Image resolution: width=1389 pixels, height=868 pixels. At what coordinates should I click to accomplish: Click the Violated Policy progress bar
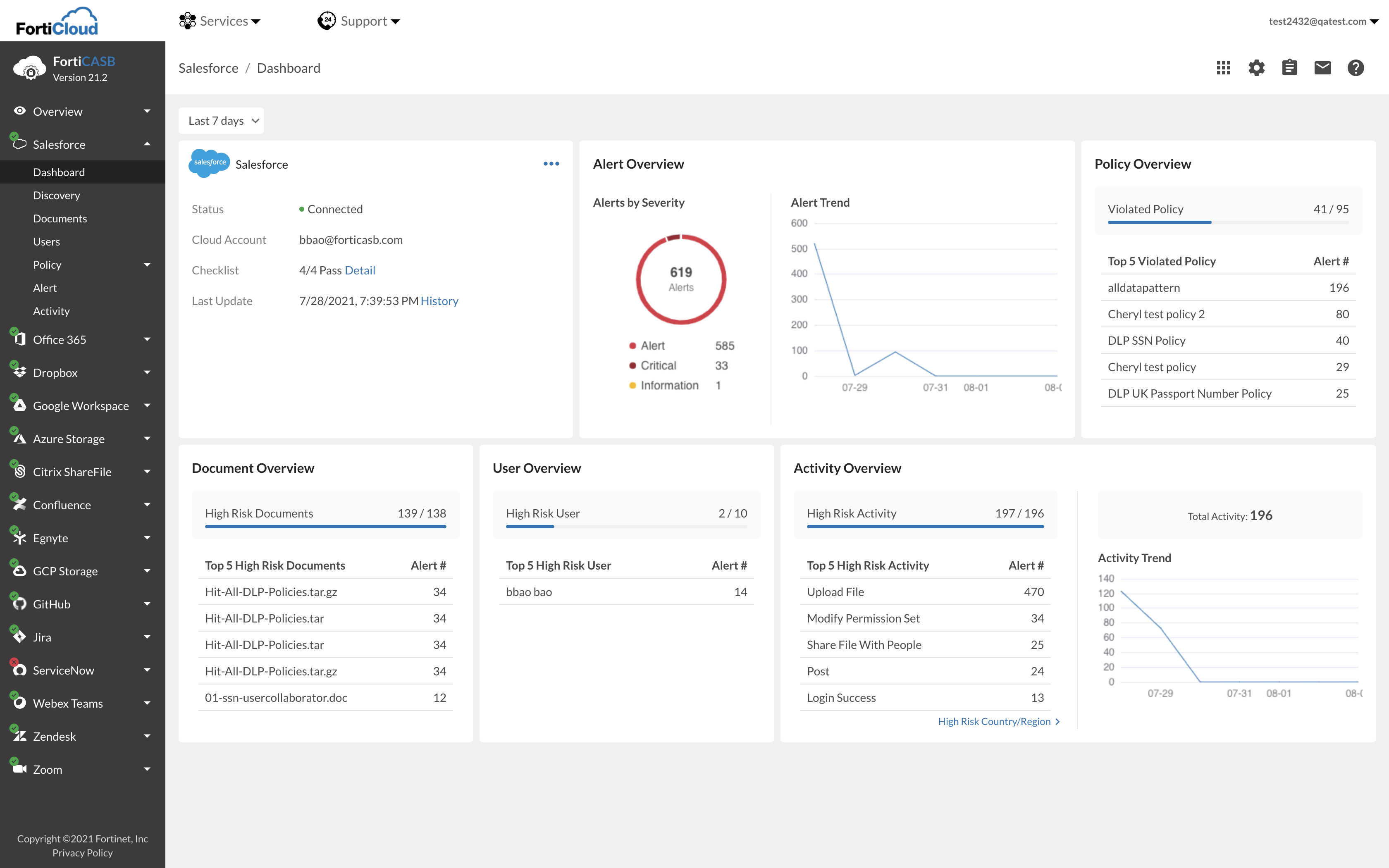[1228, 222]
